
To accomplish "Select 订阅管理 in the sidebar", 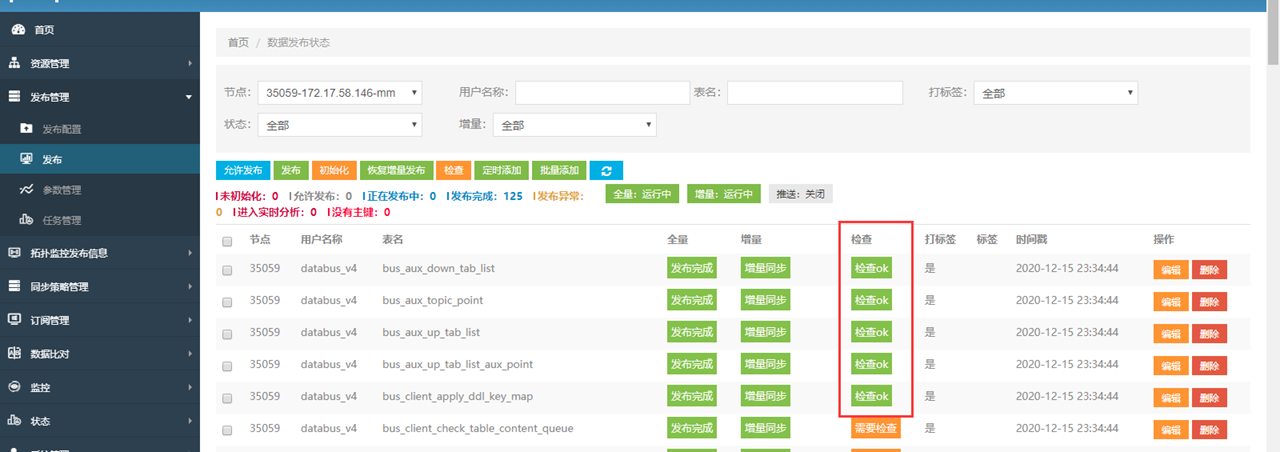I will [x=49, y=321].
